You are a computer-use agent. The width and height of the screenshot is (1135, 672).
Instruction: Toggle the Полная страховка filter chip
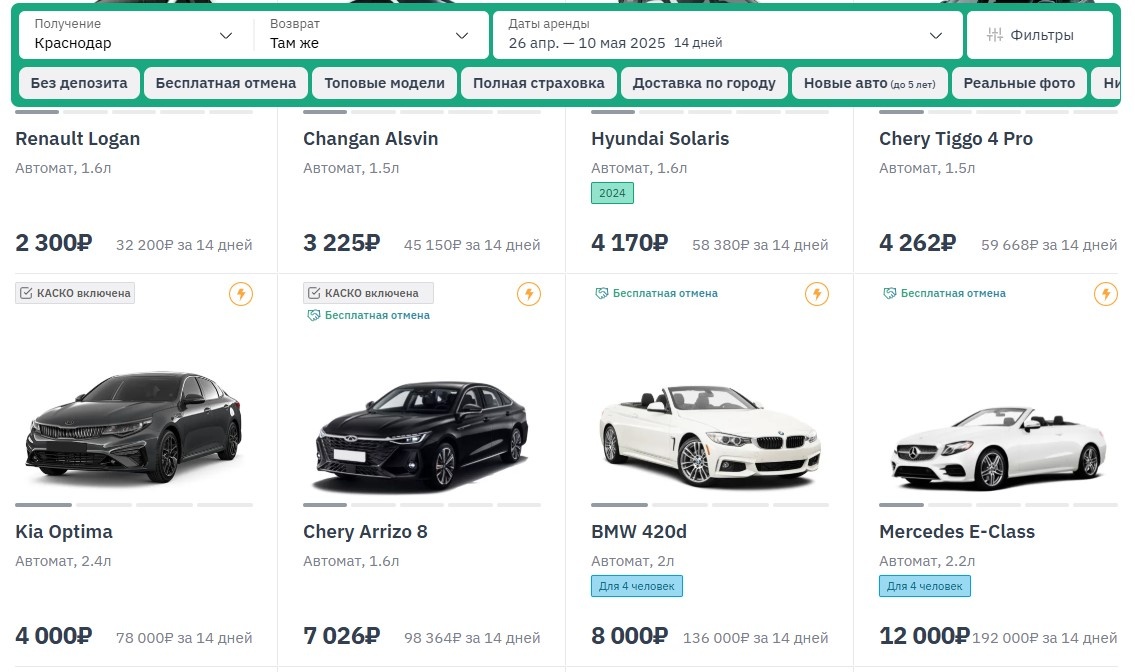coord(539,83)
